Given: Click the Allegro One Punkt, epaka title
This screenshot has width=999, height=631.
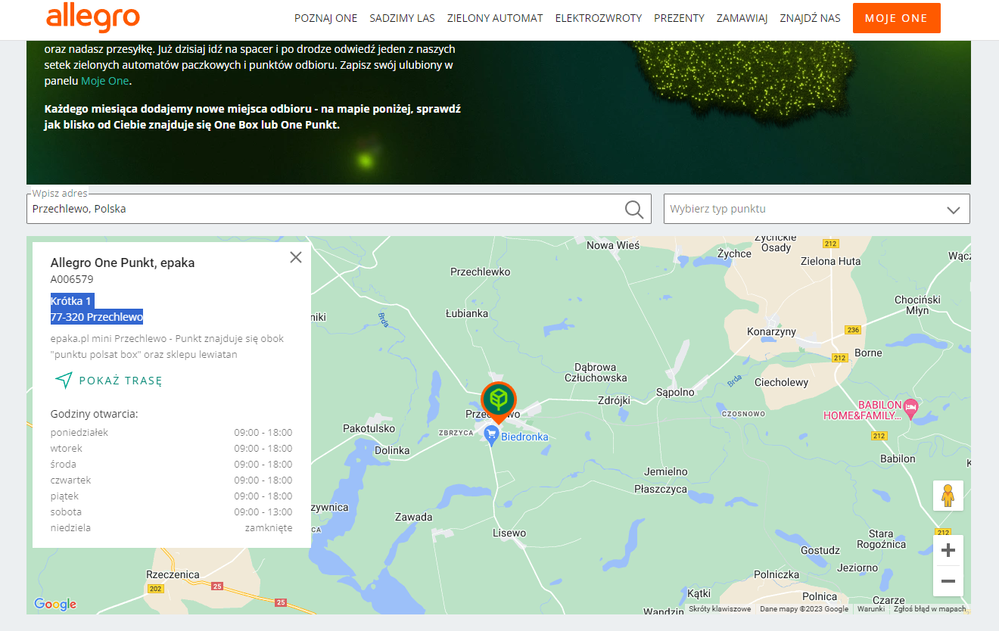Looking at the screenshot, I should click(122, 263).
